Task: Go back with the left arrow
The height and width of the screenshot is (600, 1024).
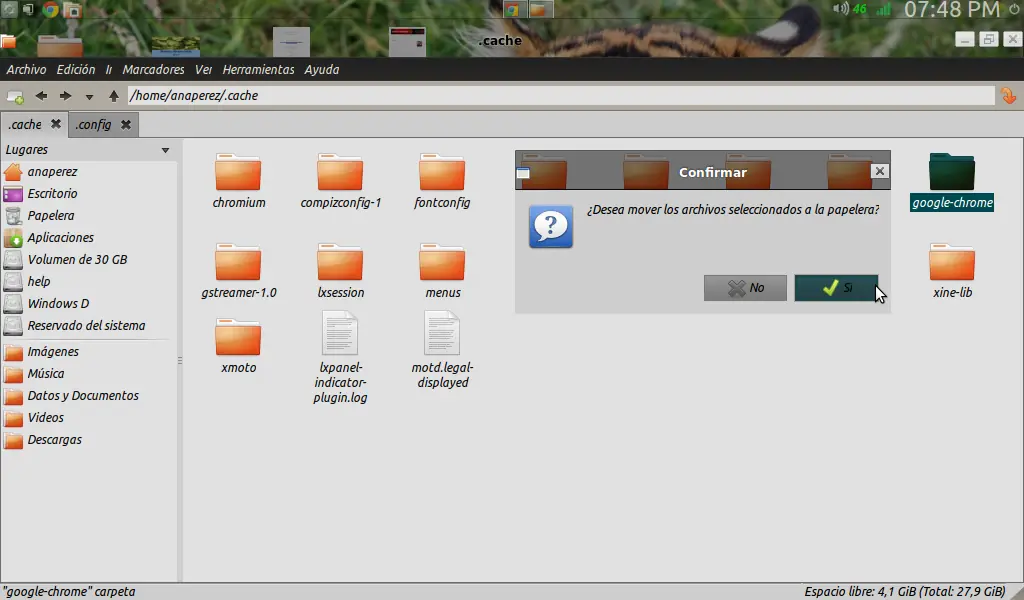Action: [x=41, y=96]
